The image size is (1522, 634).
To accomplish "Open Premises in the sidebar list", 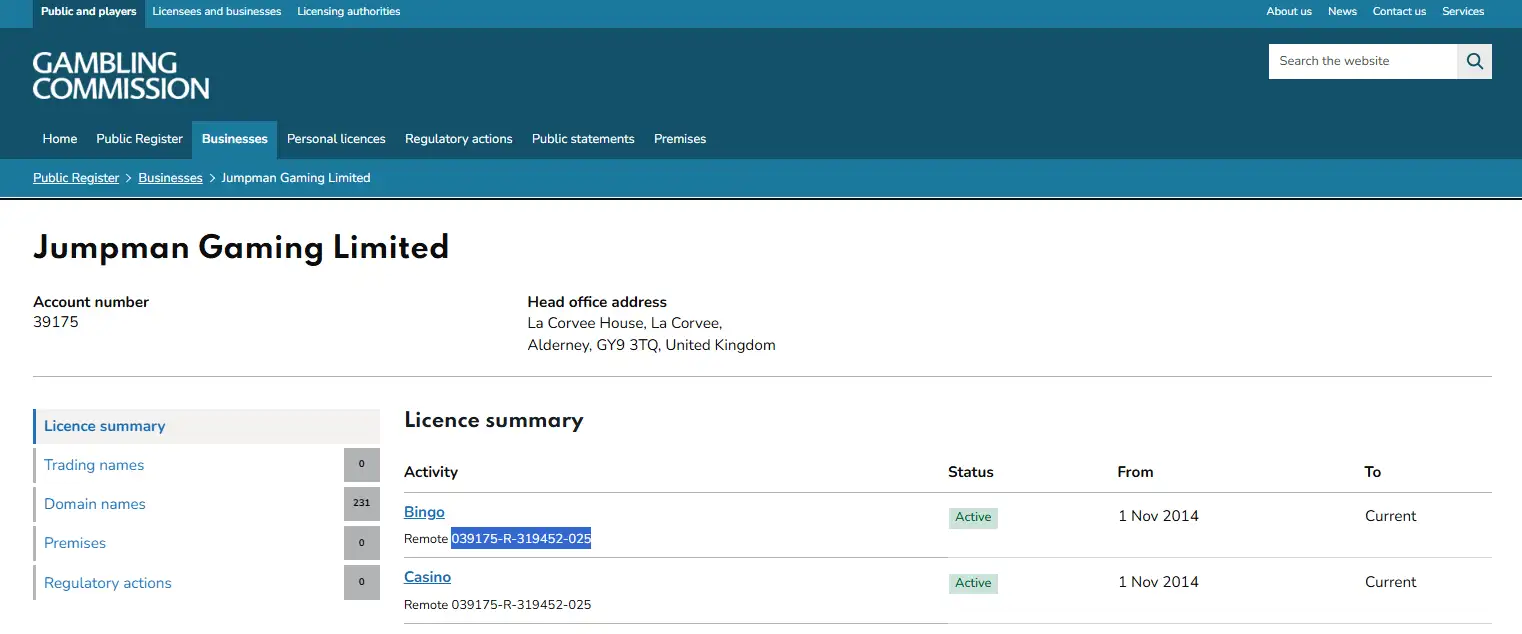I will pyautogui.click(x=75, y=543).
